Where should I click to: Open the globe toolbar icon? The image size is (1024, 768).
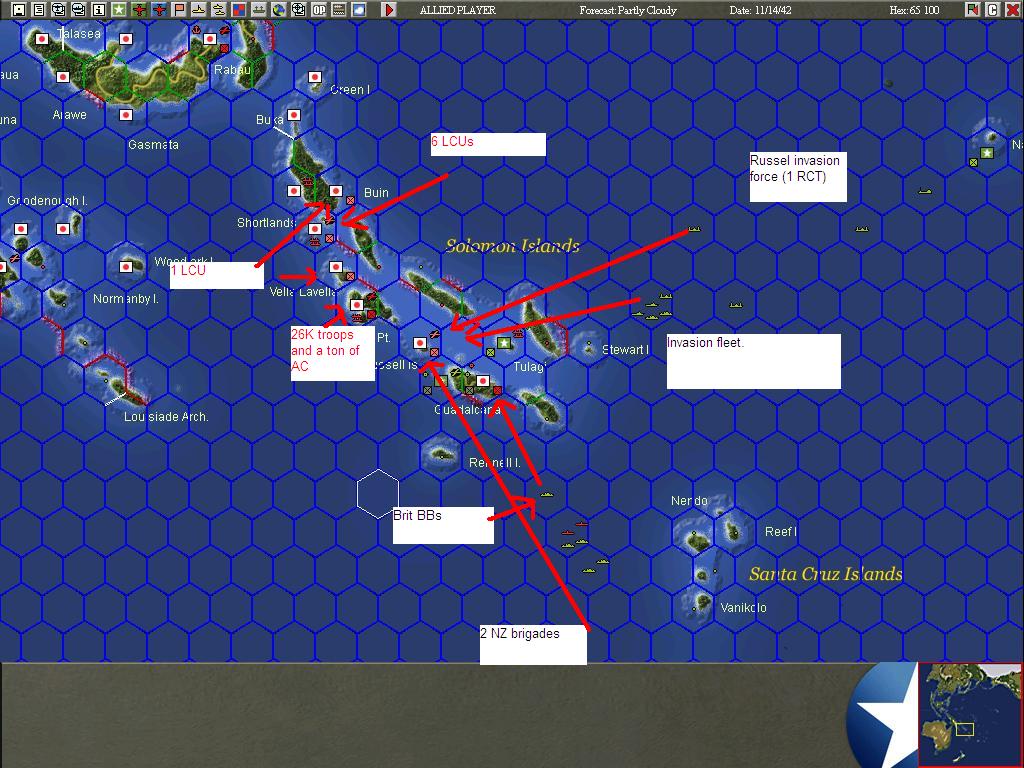[279, 10]
